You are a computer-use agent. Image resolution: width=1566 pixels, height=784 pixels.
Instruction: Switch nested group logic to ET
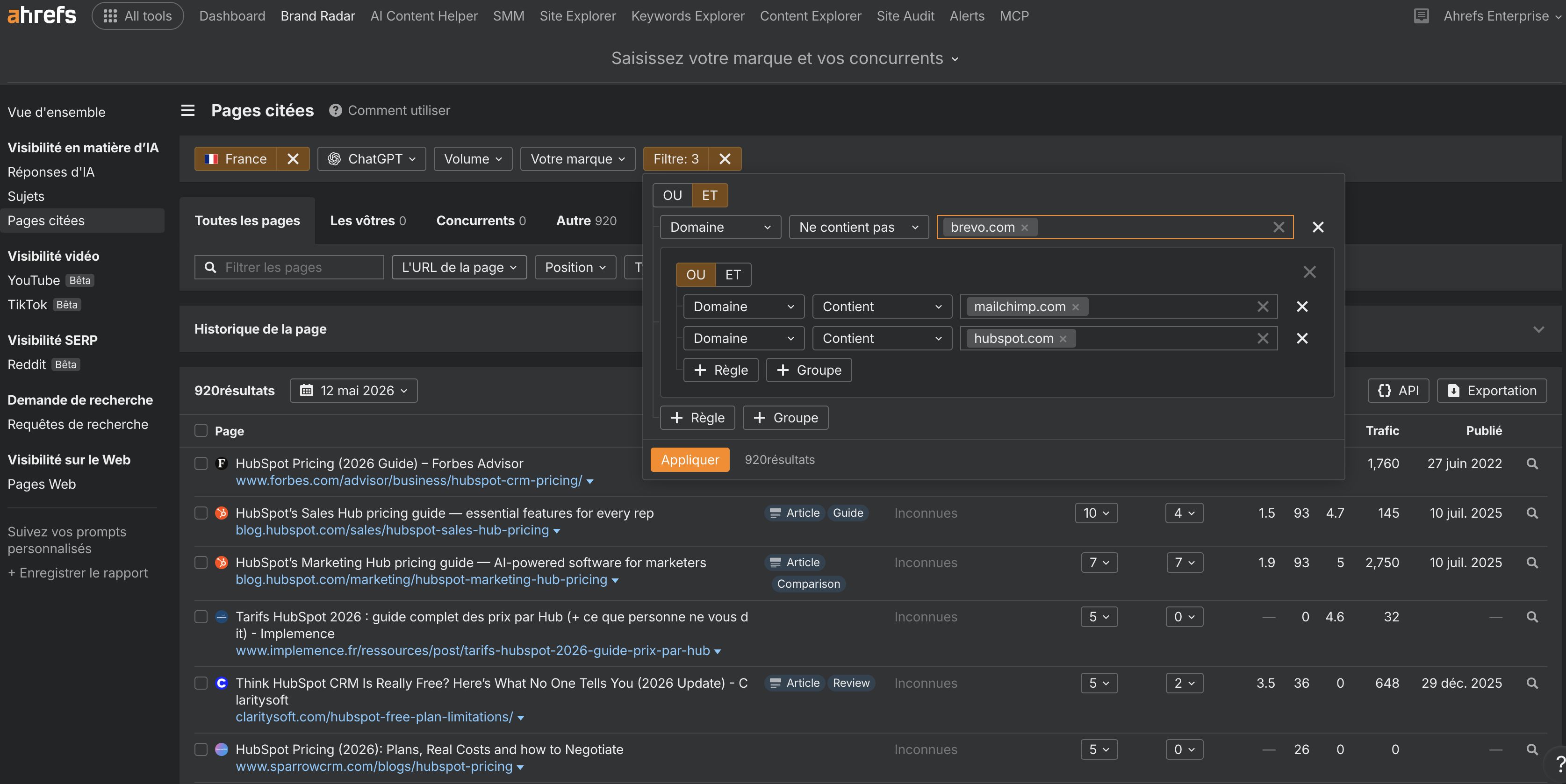pyautogui.click(x=733, y=275)
